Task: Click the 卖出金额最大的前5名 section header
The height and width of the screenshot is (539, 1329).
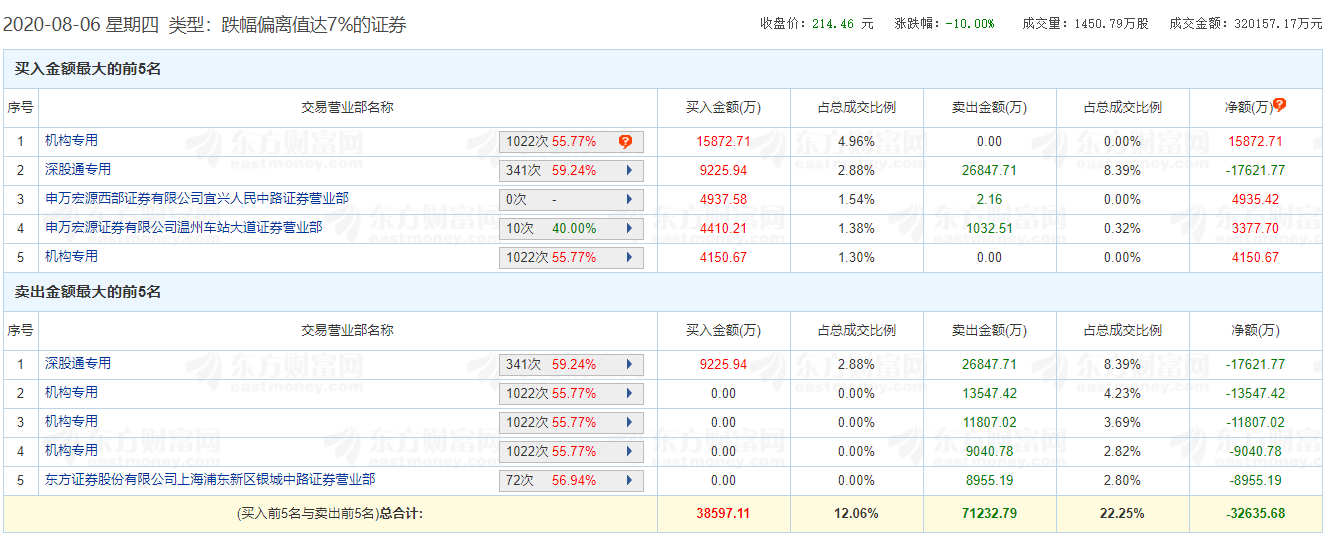Action: [x=88, y=292]
